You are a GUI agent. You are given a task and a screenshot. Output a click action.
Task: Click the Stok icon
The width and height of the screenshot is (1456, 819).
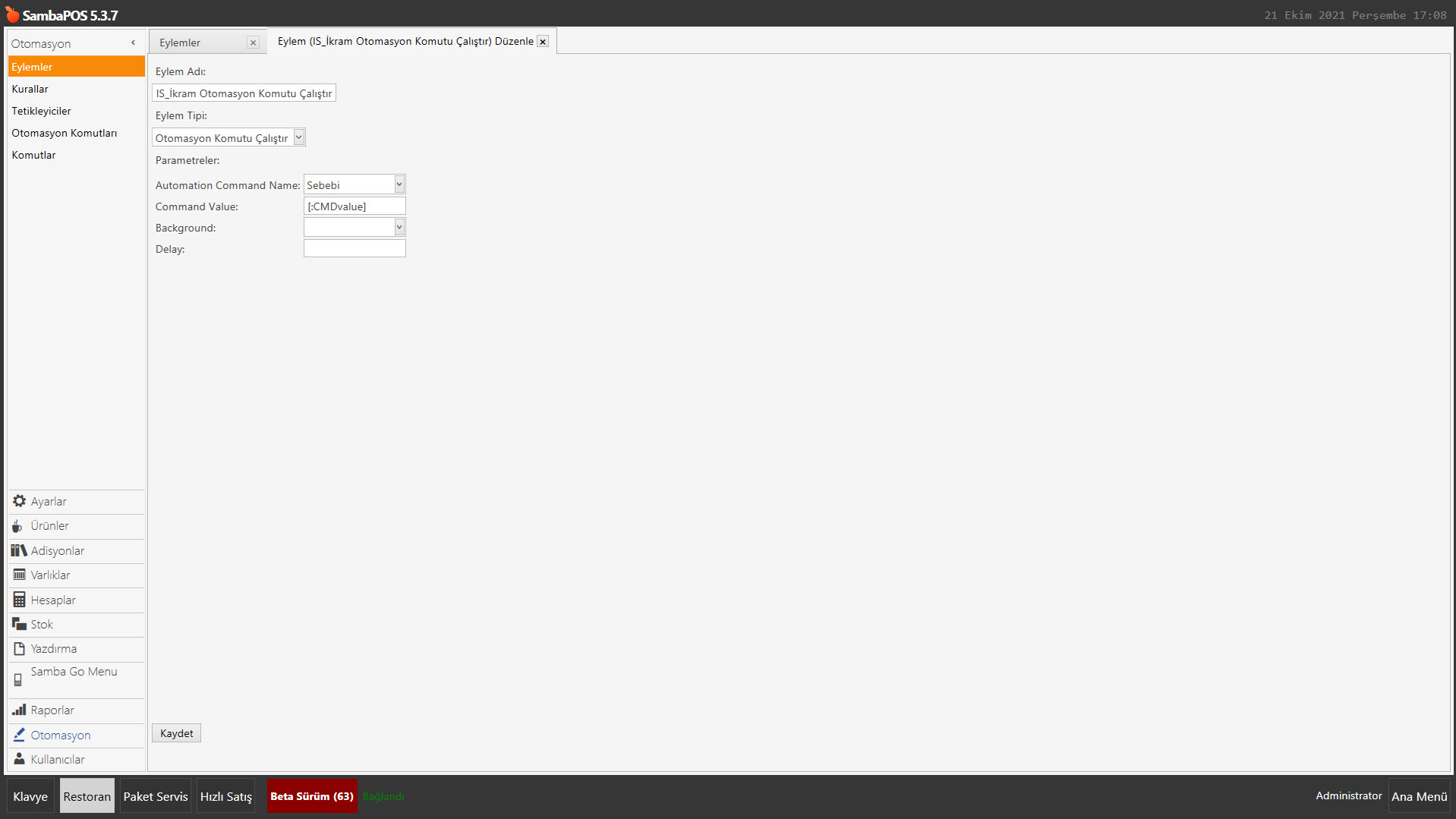pos(19,624)
